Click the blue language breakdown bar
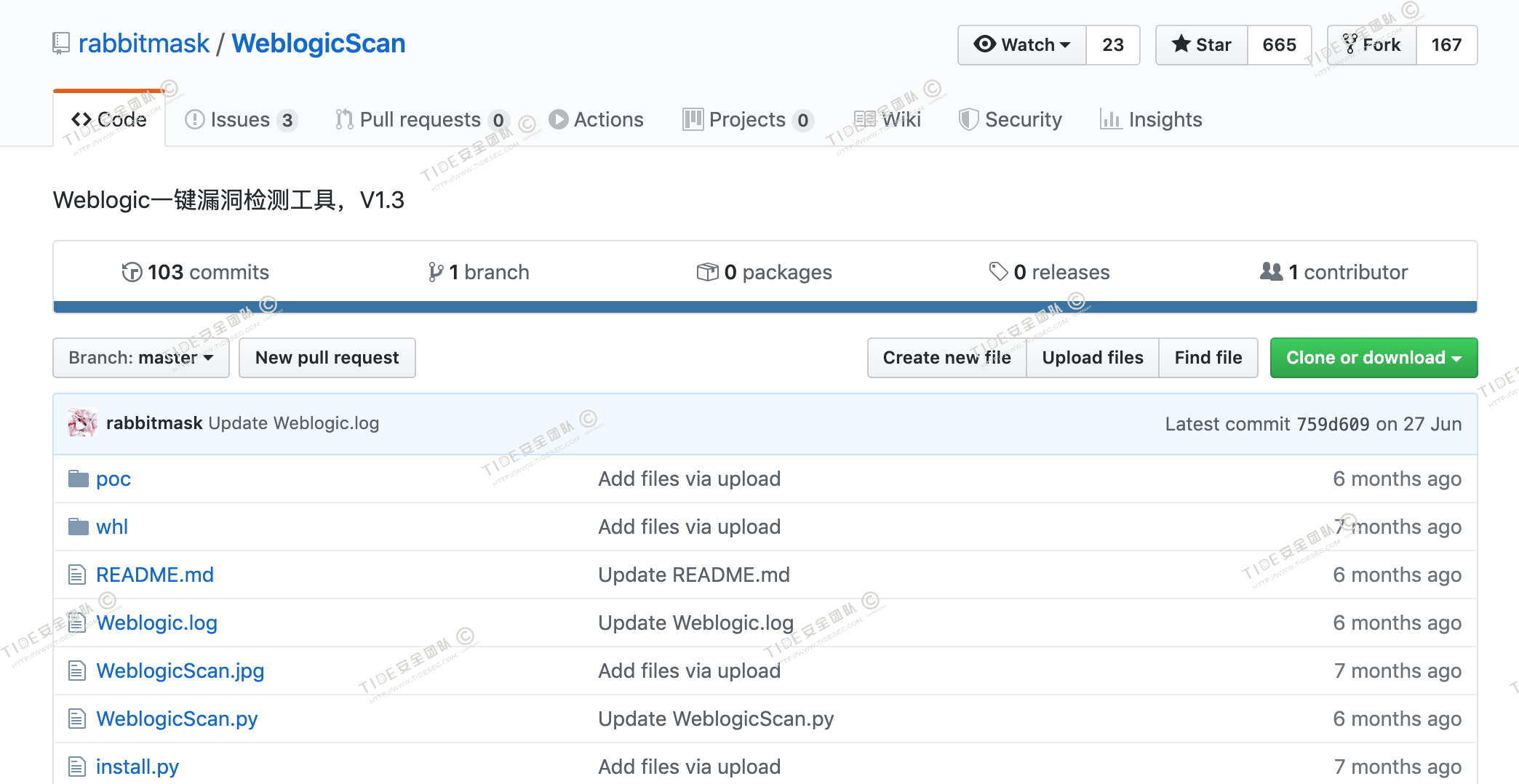This screenshot has height=784, width=1519. click(765, 307)
